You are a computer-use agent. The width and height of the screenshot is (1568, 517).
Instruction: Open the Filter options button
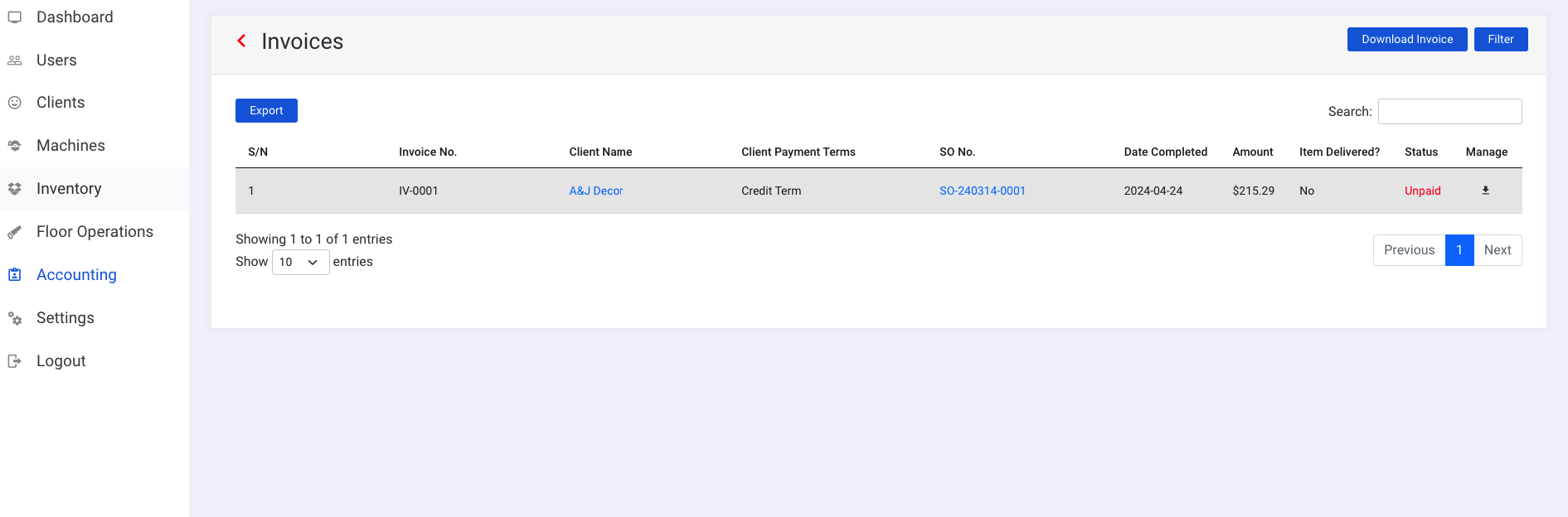click(1500, 40)
